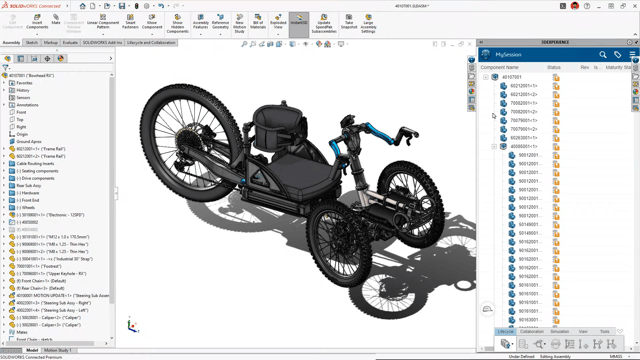Image resolution: width=640 pixels, height=360 pixels.
Task: Open Motion Study 1 bottom tab
Action: point(58,350)
